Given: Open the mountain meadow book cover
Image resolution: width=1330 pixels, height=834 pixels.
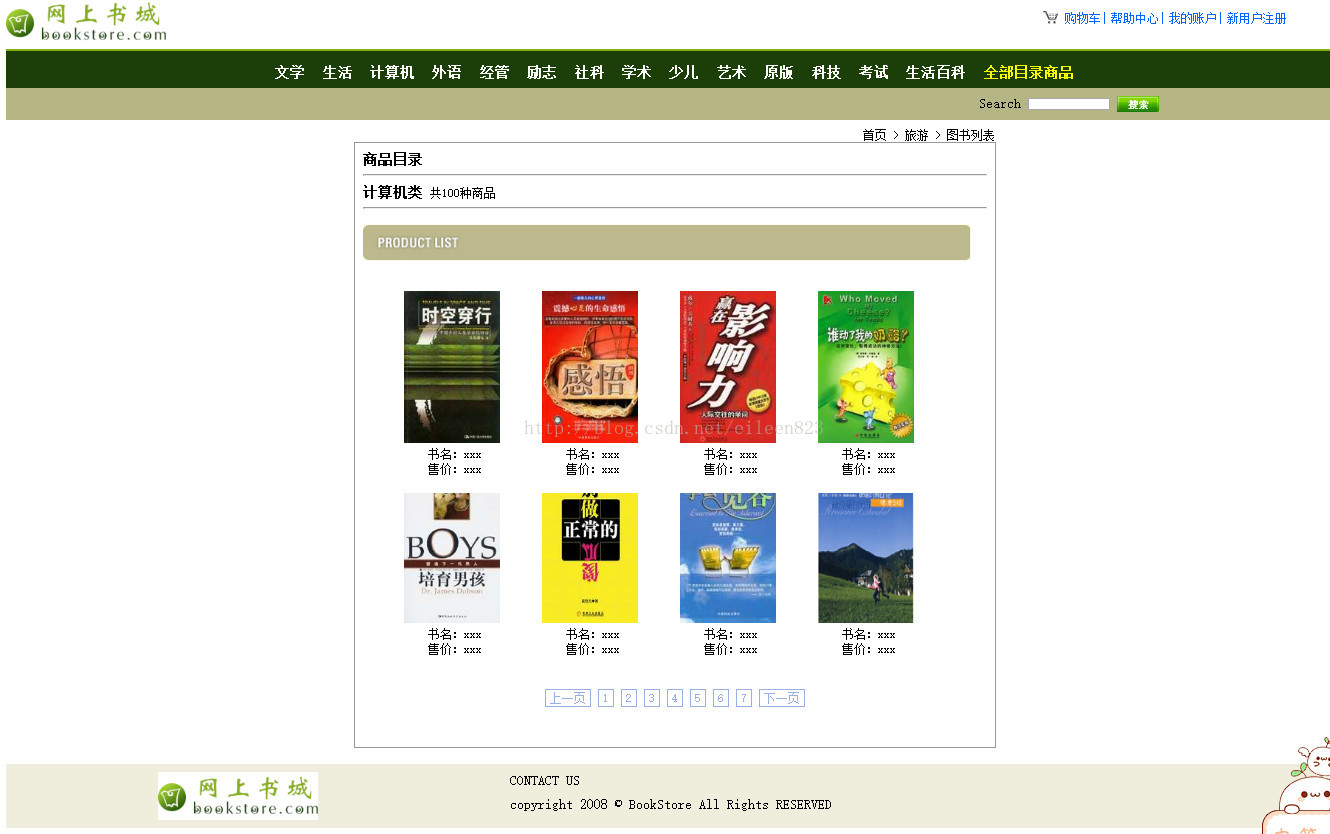Looking at the screenshot, I should pyautogui.click(x=866, y=558).
